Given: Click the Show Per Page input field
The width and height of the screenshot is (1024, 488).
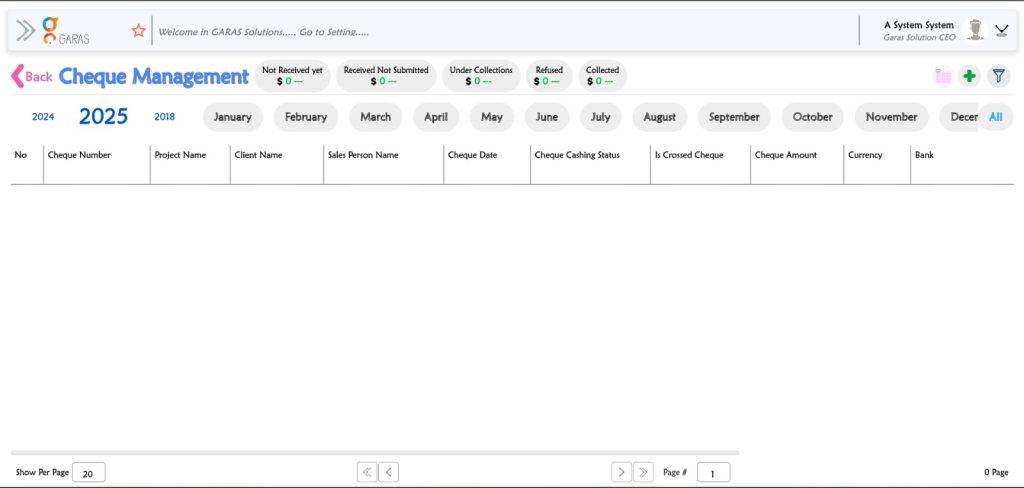Looking at the screenshot, I should pyautogui.click(x=88, y=473).
